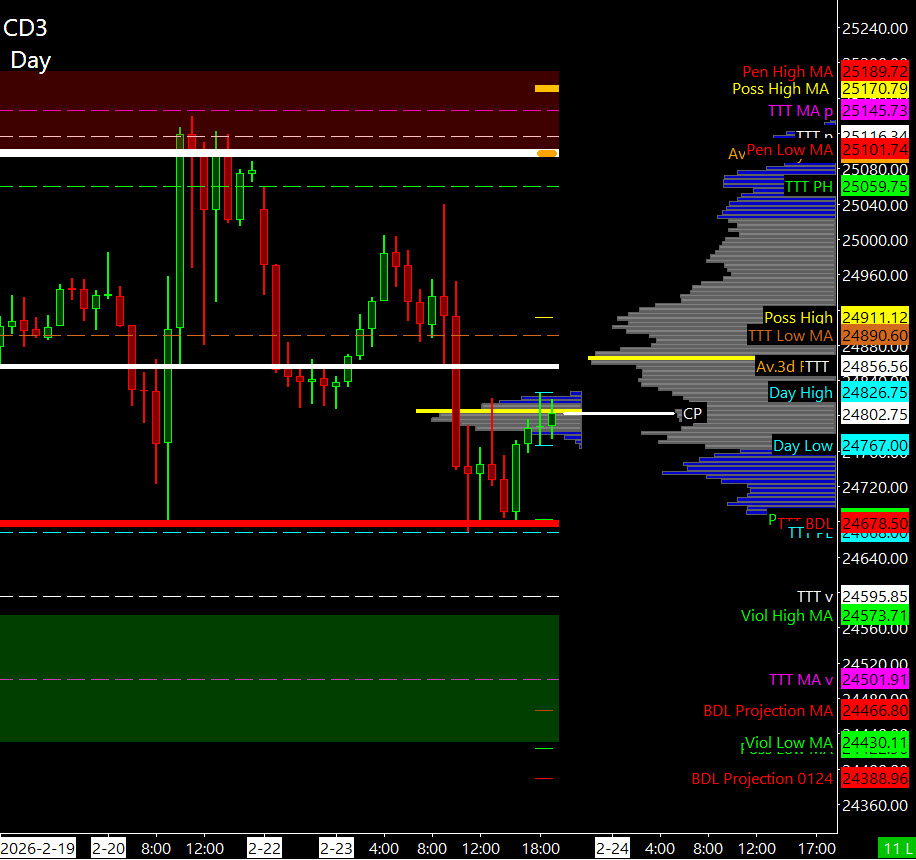Image resolution: width=916 pixels, height=860 pixels.
Task: Click the Pen High MA price tag 25189.72
Action: pyautogui.click(x=874, y=72)
